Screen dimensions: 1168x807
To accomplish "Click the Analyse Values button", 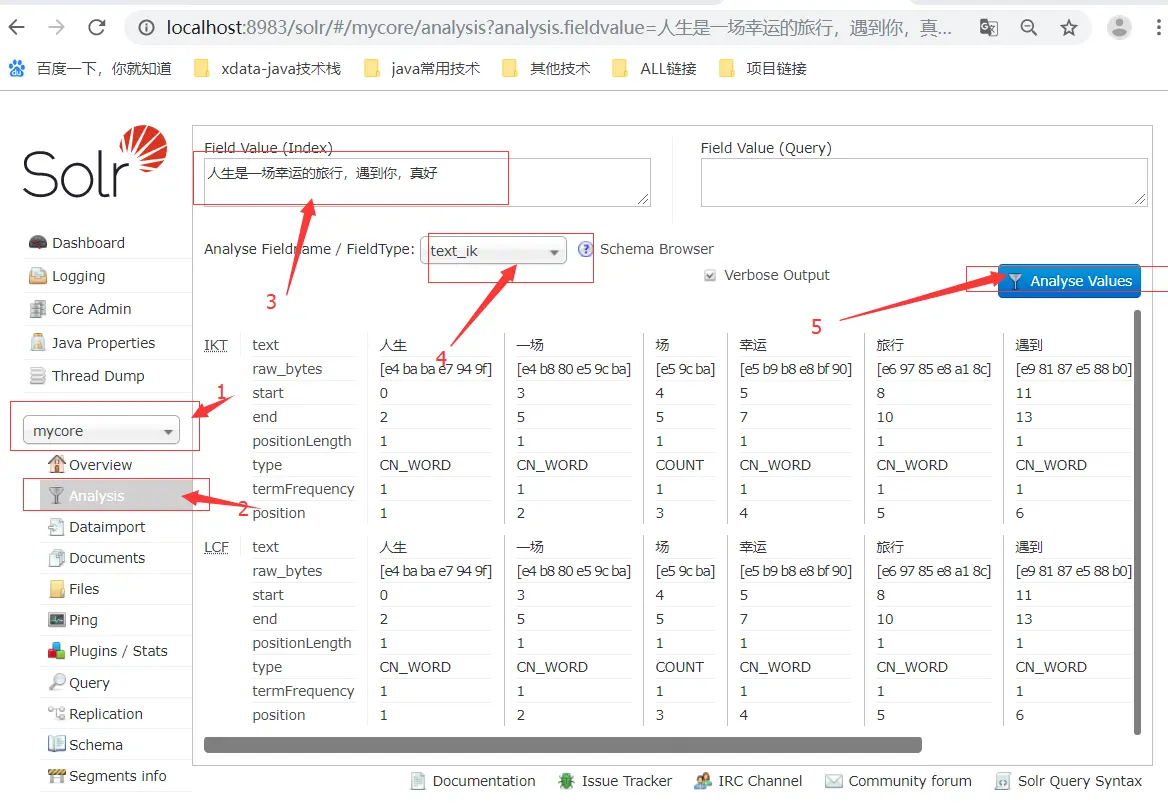I will (x=1069, y=281).
